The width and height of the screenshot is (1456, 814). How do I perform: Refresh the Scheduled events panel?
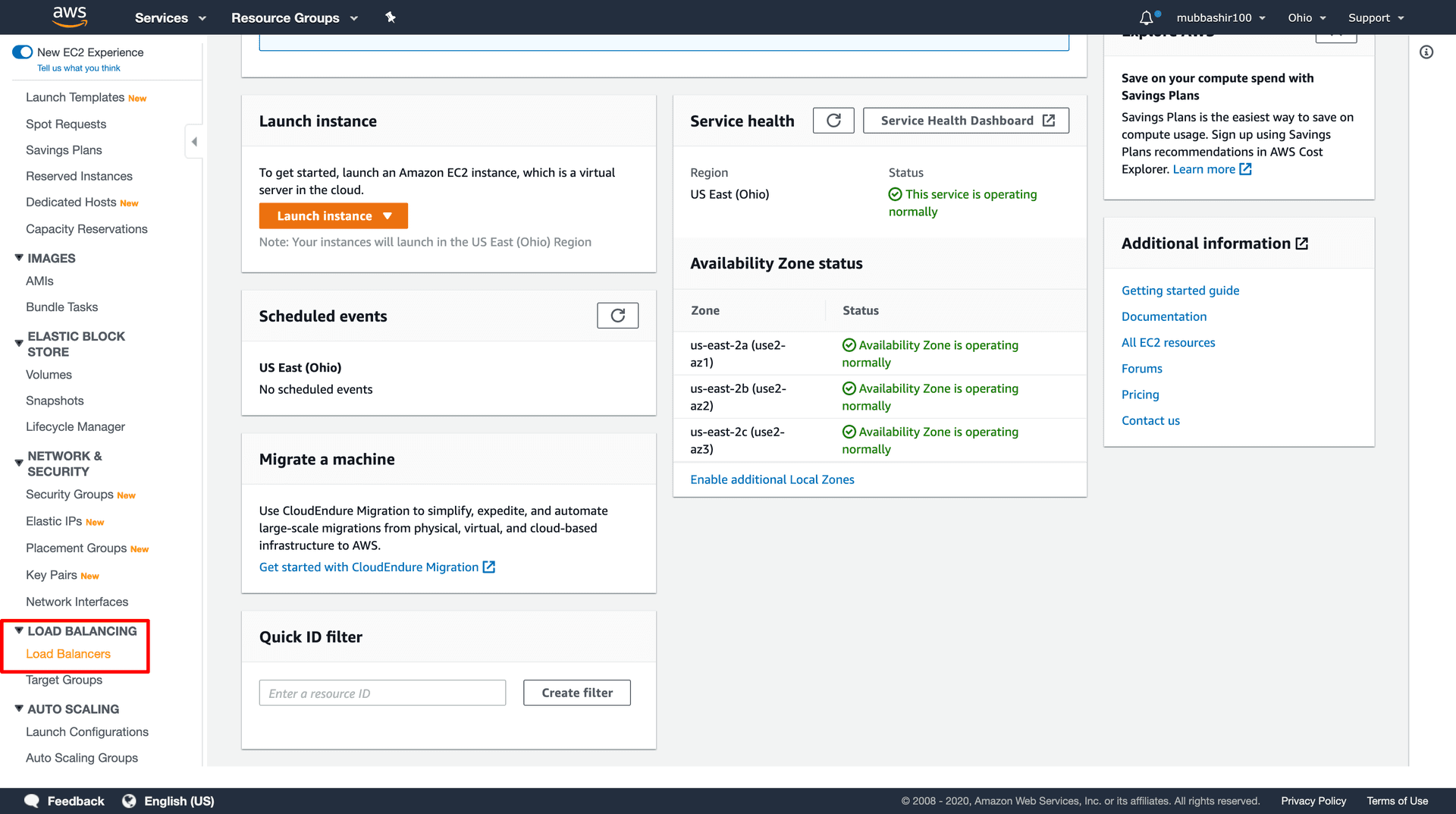[x=617, y=316]
